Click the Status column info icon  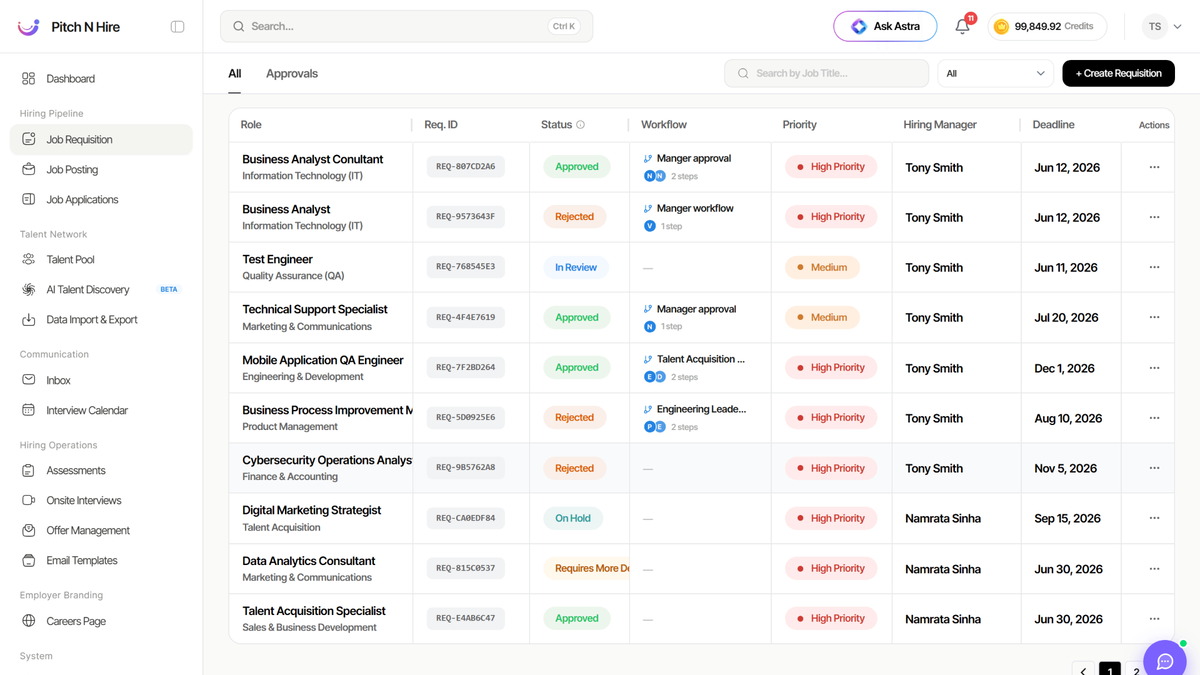click(580, 125)
